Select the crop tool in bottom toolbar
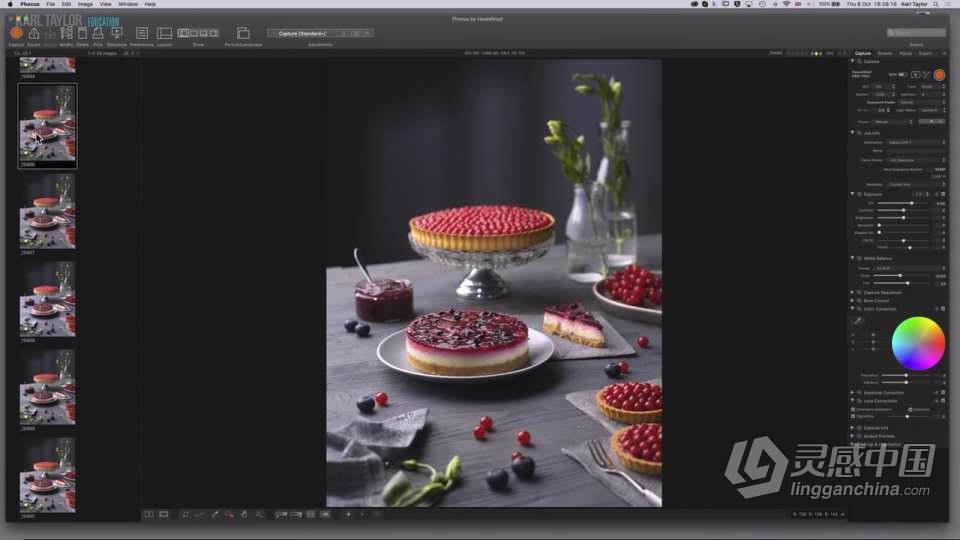This screenshot has height=540, width=960. tap(186, 515)
